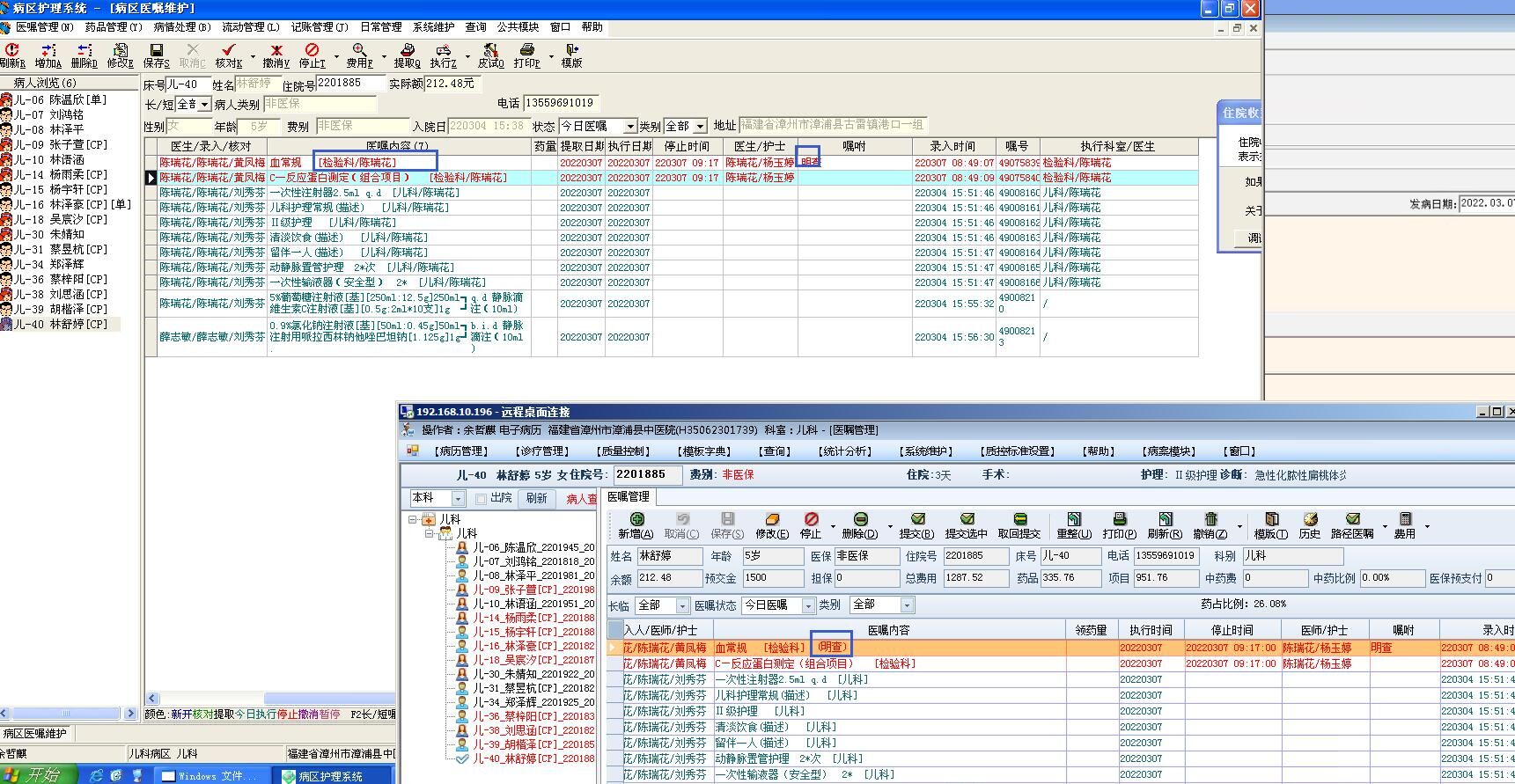Open the 长临 全部 dropdown in remote window
1515x784 pixels.
[682, 606]
